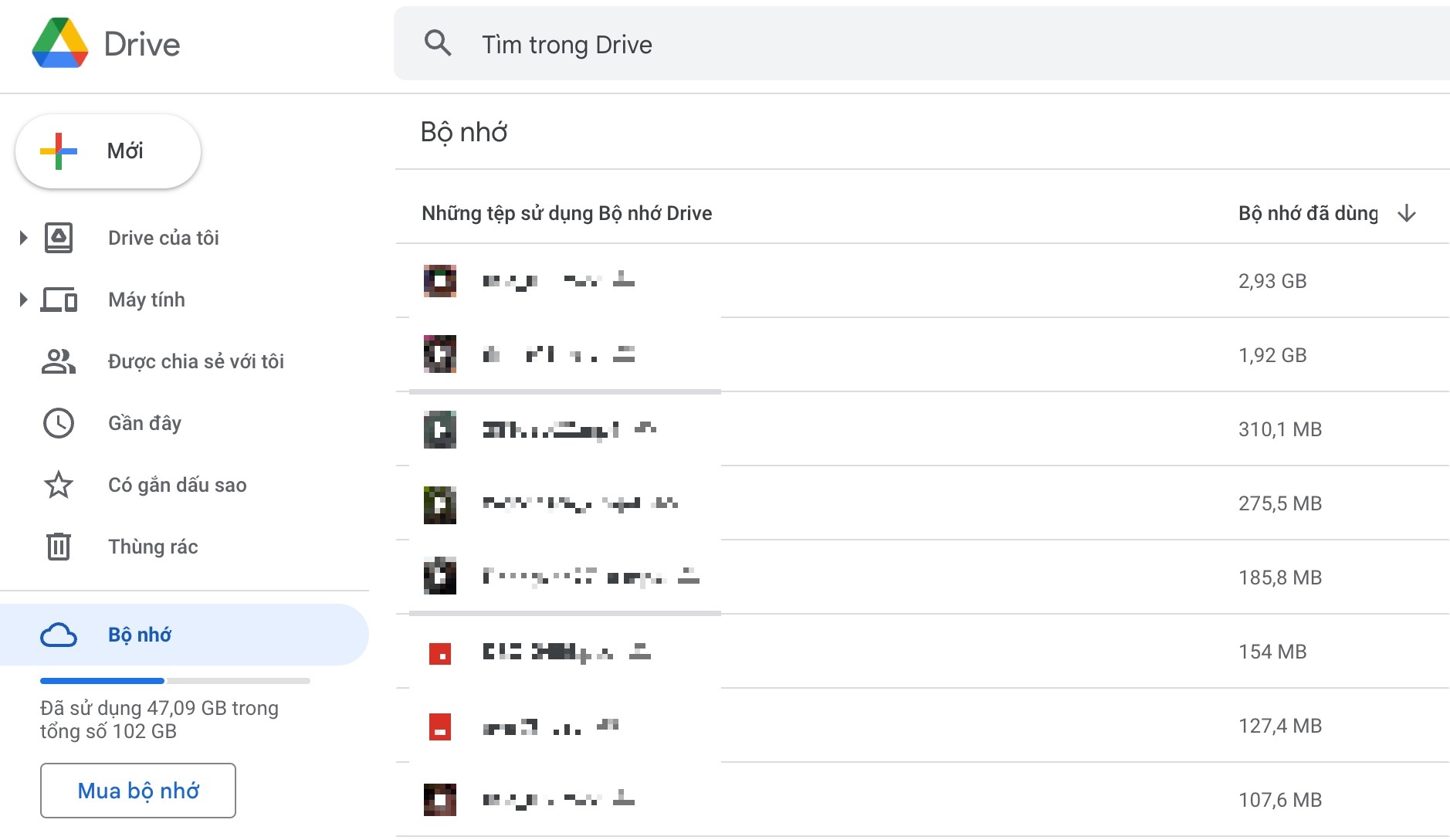Screen dimensions: 1450x840
Task: Open the Thùng rác trash icon
Action: coord(58,547)
